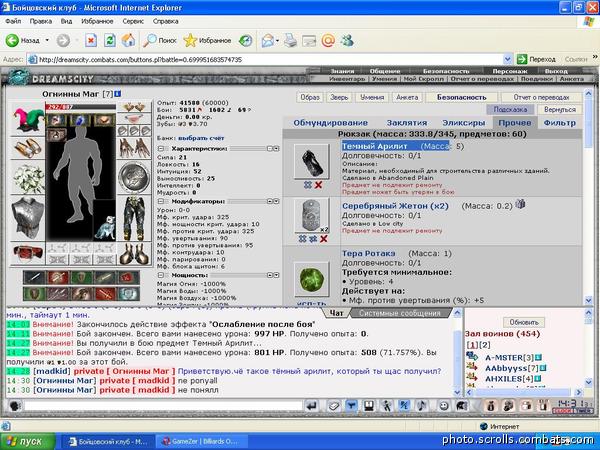Click the jester hat helmet slot
The image size is (600, 450).
pyautogui.click(x=28, y=120)
